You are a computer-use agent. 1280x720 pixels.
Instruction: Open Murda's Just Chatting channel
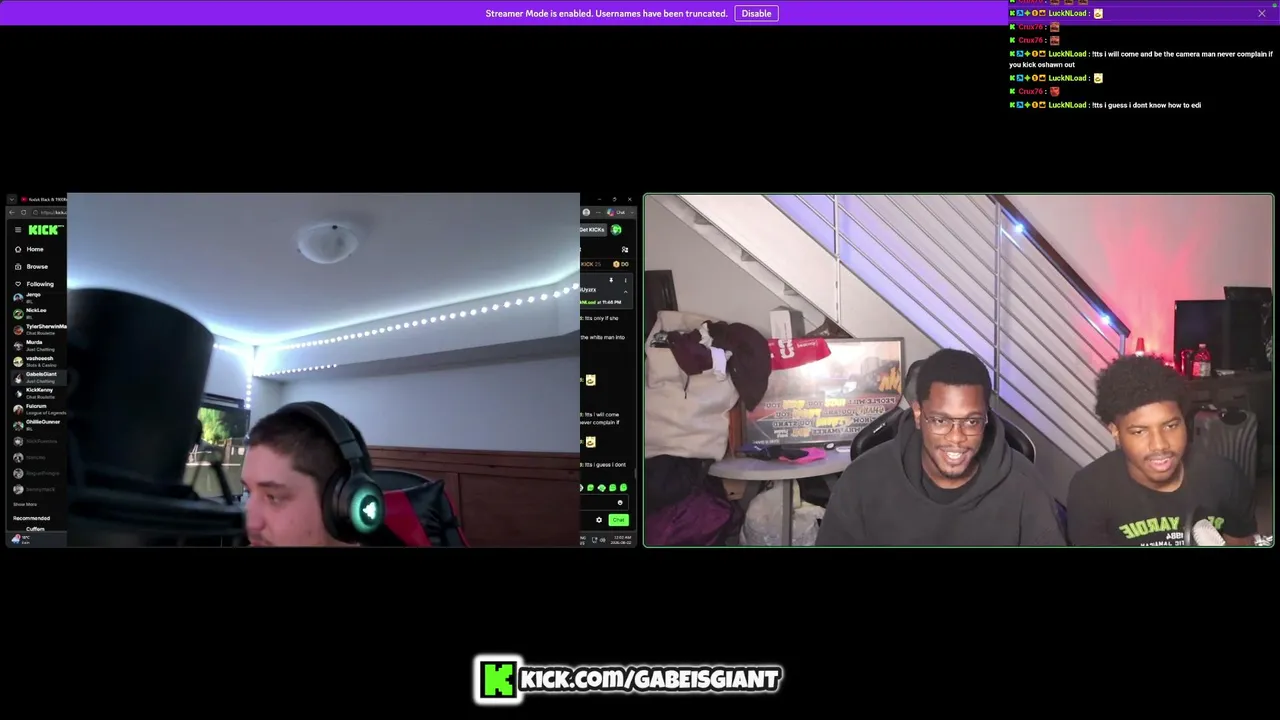point(38,345)
